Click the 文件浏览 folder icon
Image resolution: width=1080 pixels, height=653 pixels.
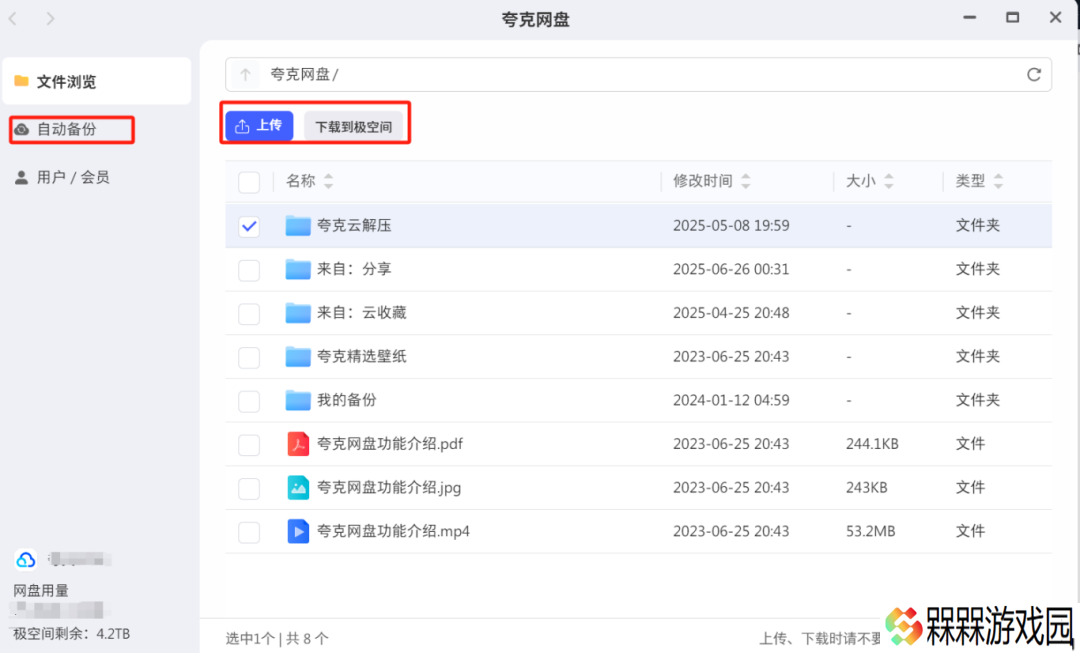point(21,81)
